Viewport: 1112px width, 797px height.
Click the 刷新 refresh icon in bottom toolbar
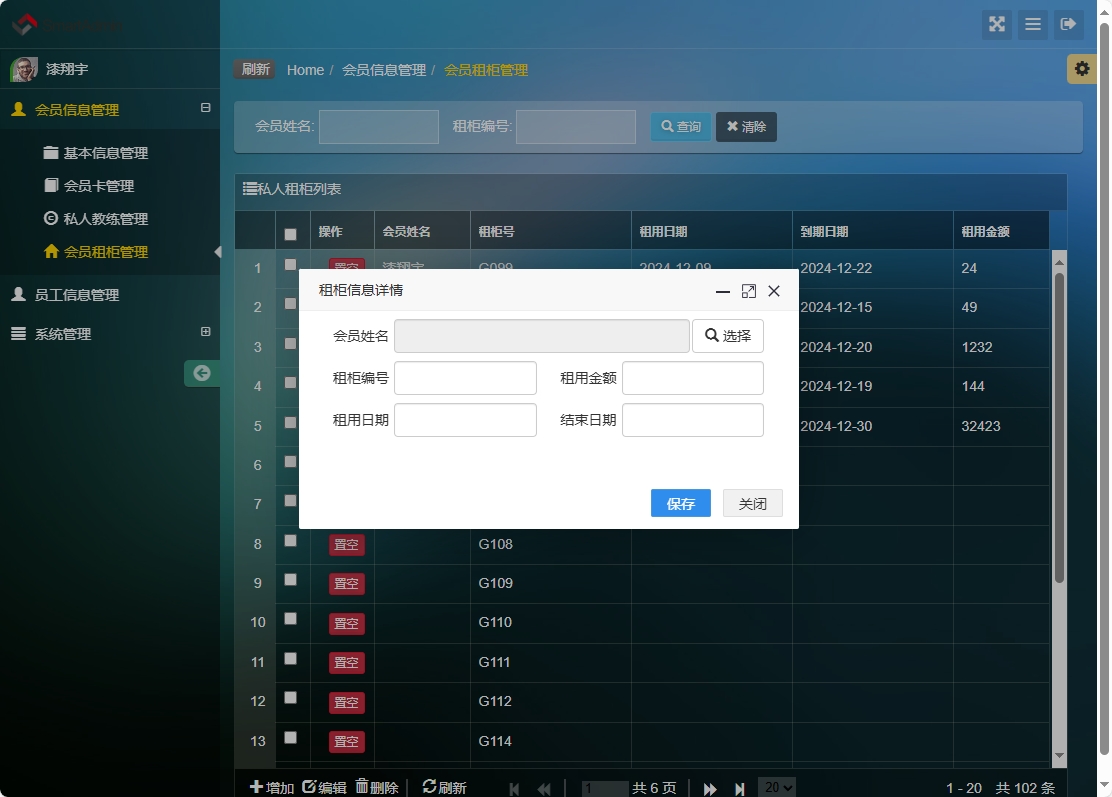tap(430, 786)
